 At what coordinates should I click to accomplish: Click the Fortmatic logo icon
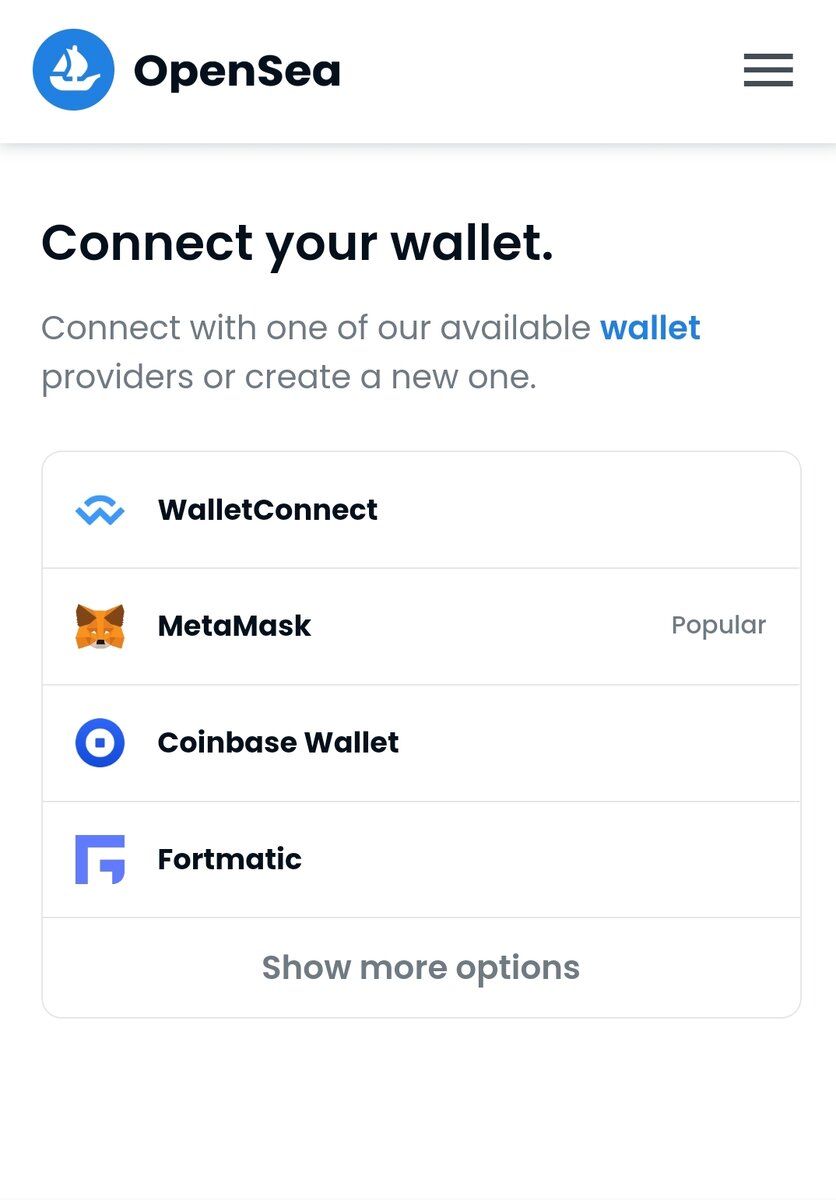pos(100,859)
